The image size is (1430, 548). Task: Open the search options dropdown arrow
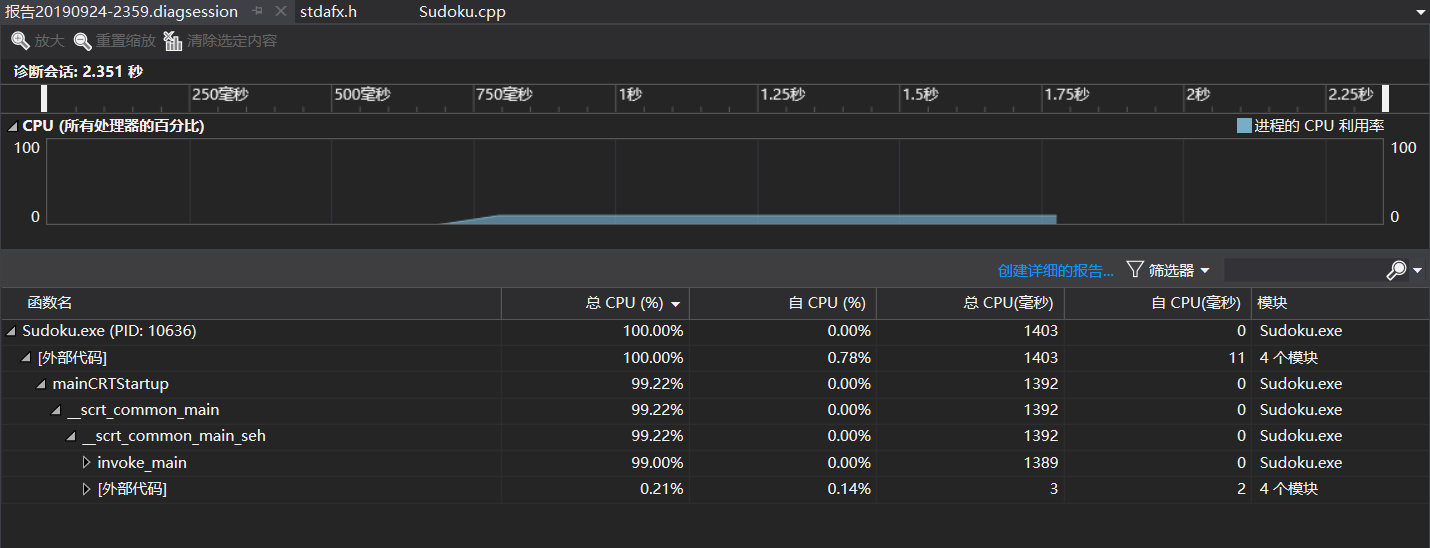(x=1417, y=271)
